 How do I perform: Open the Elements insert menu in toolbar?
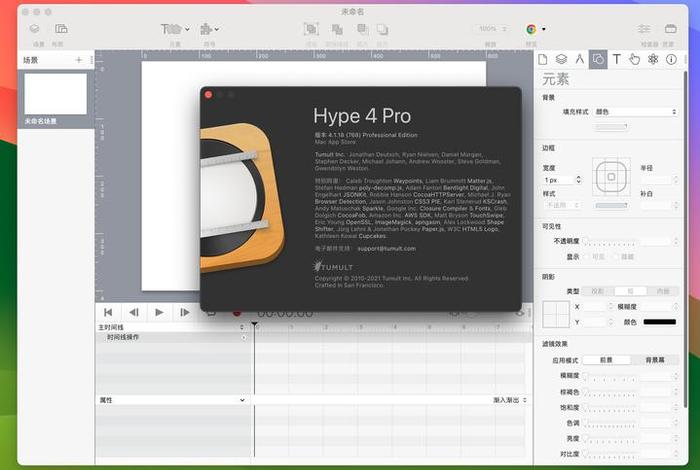(175, 29)
